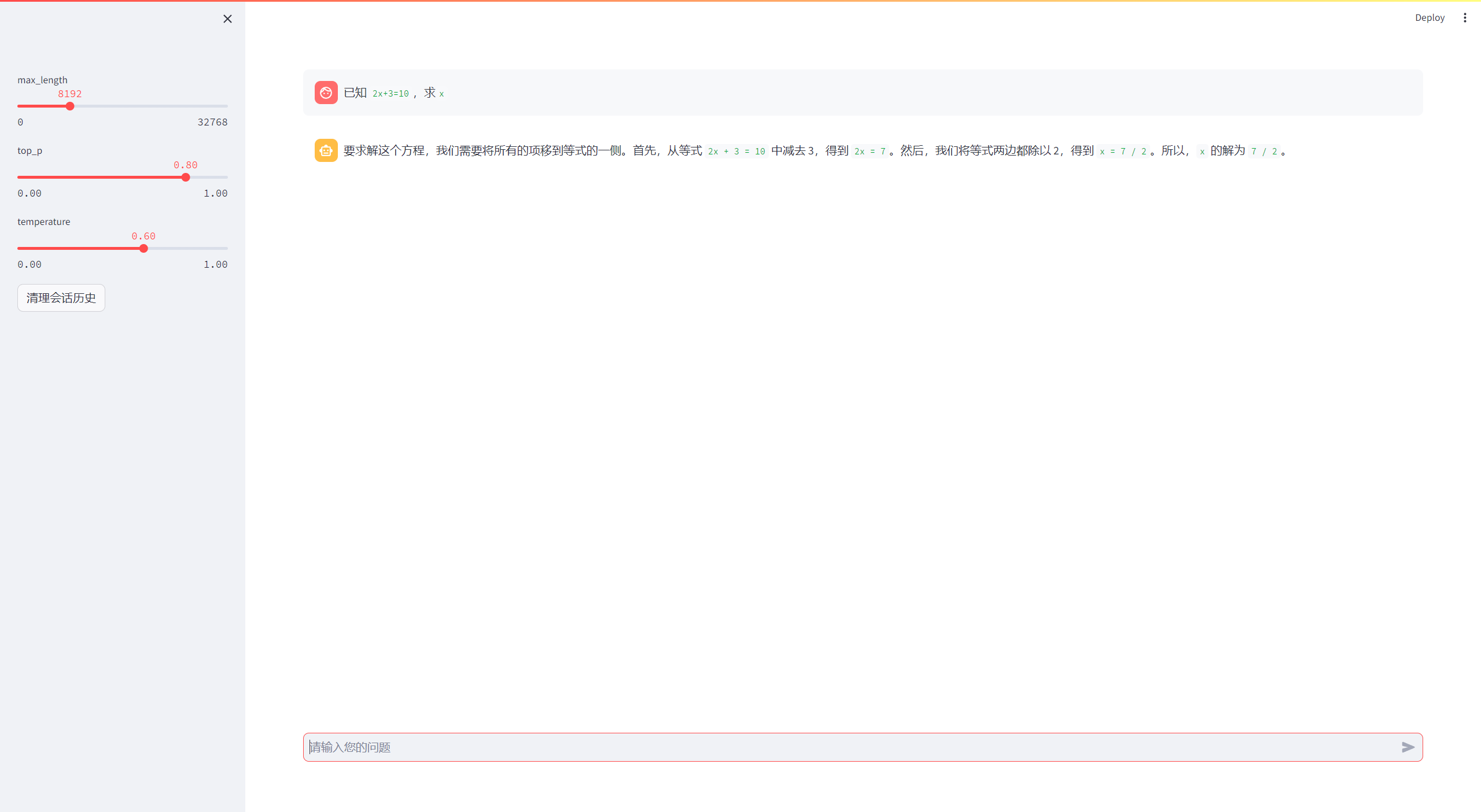Viewport: 1481px width, 812px height.
Task: Click the highlighted code 2x = 7
Action: click(870, 150)
